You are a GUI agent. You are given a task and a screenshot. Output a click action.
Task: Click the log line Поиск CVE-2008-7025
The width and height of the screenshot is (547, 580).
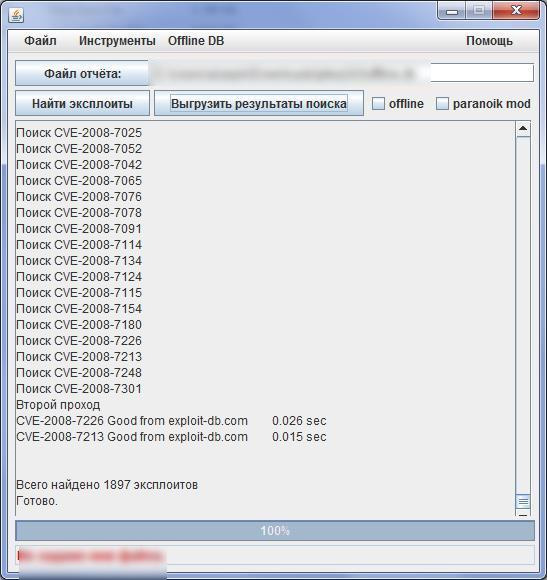(x=79, y=133)
